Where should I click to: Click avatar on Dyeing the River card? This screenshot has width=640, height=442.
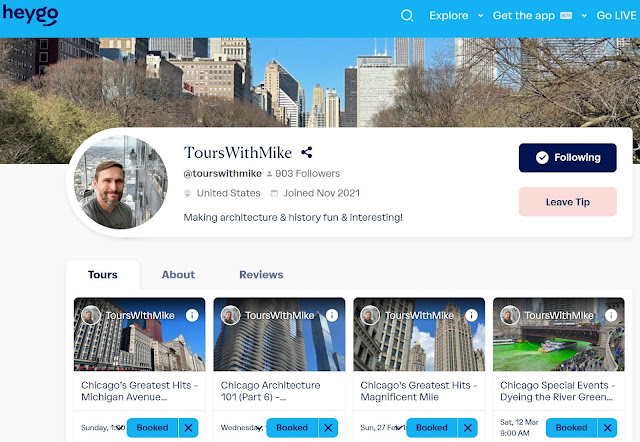pos(510,315)
